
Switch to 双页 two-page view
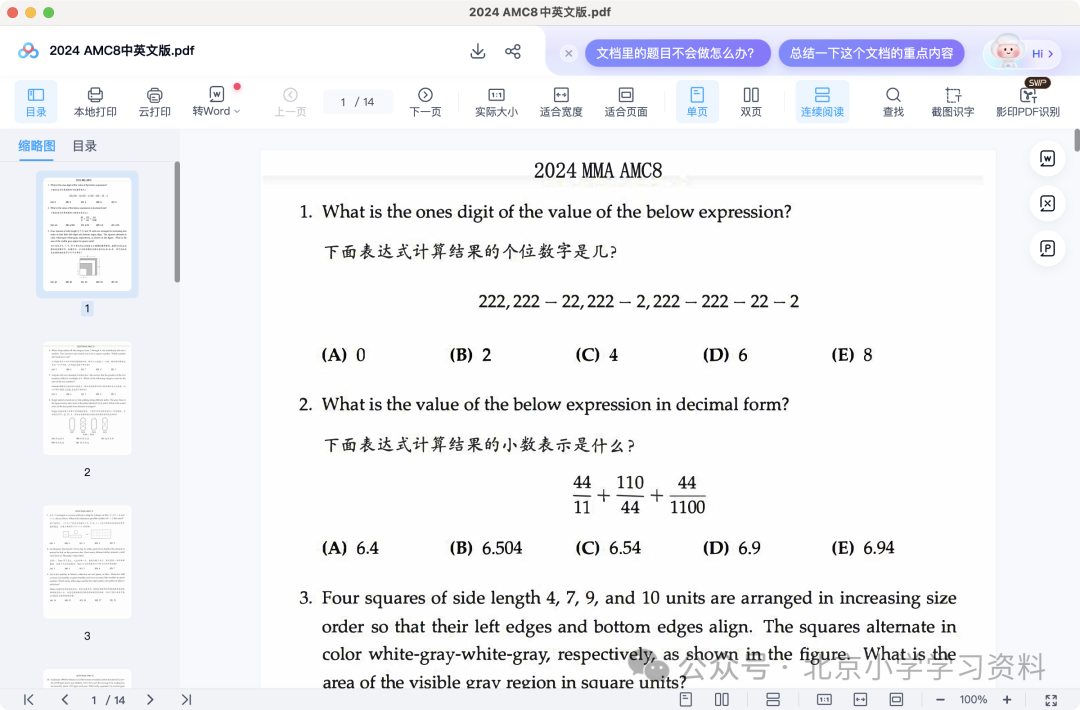[x=751, y=102]
